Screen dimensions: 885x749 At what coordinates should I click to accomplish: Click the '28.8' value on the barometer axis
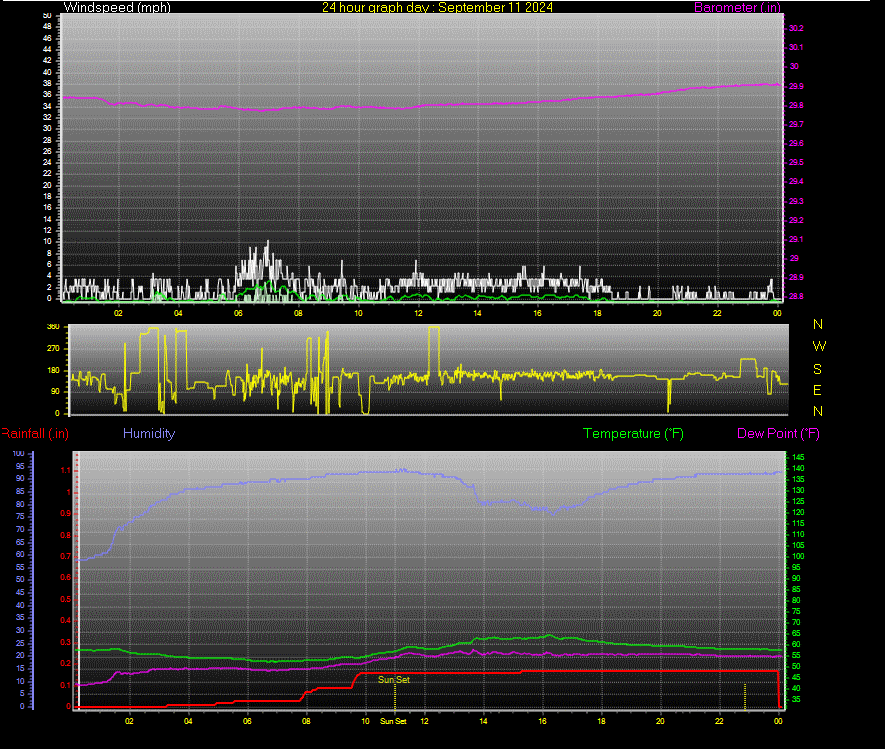(796, 296)
